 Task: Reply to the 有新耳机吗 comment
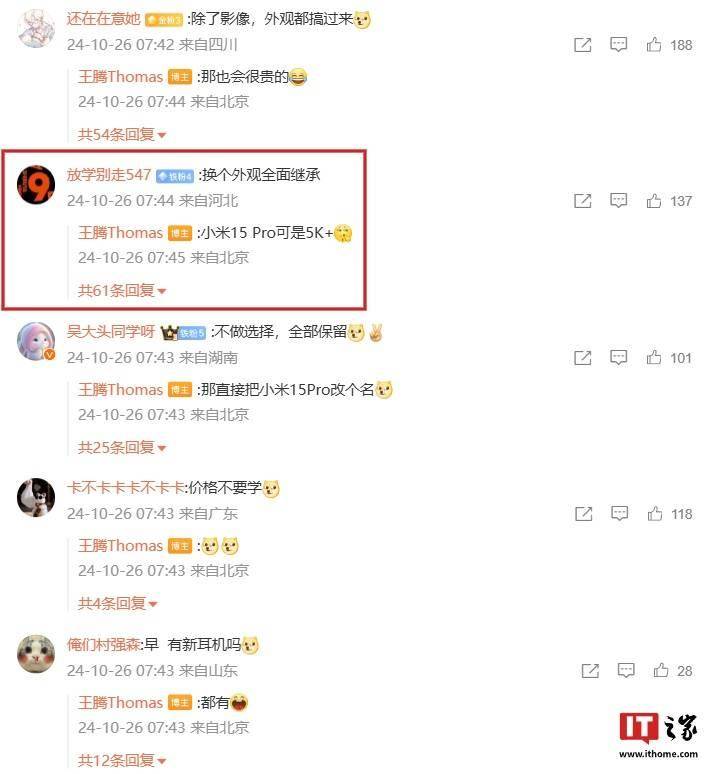tap(626, 670)
